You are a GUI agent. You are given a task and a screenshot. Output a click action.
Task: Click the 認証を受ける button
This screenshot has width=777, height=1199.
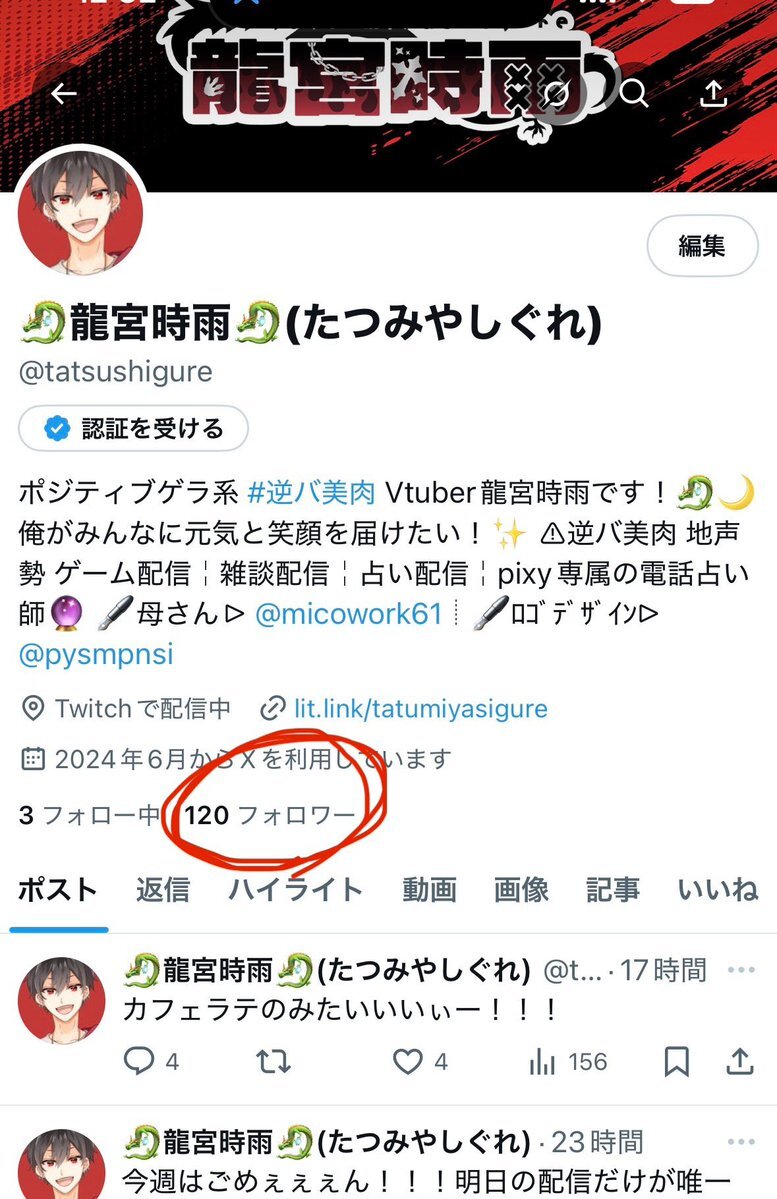pyautogui.click(x=133, y=428)
